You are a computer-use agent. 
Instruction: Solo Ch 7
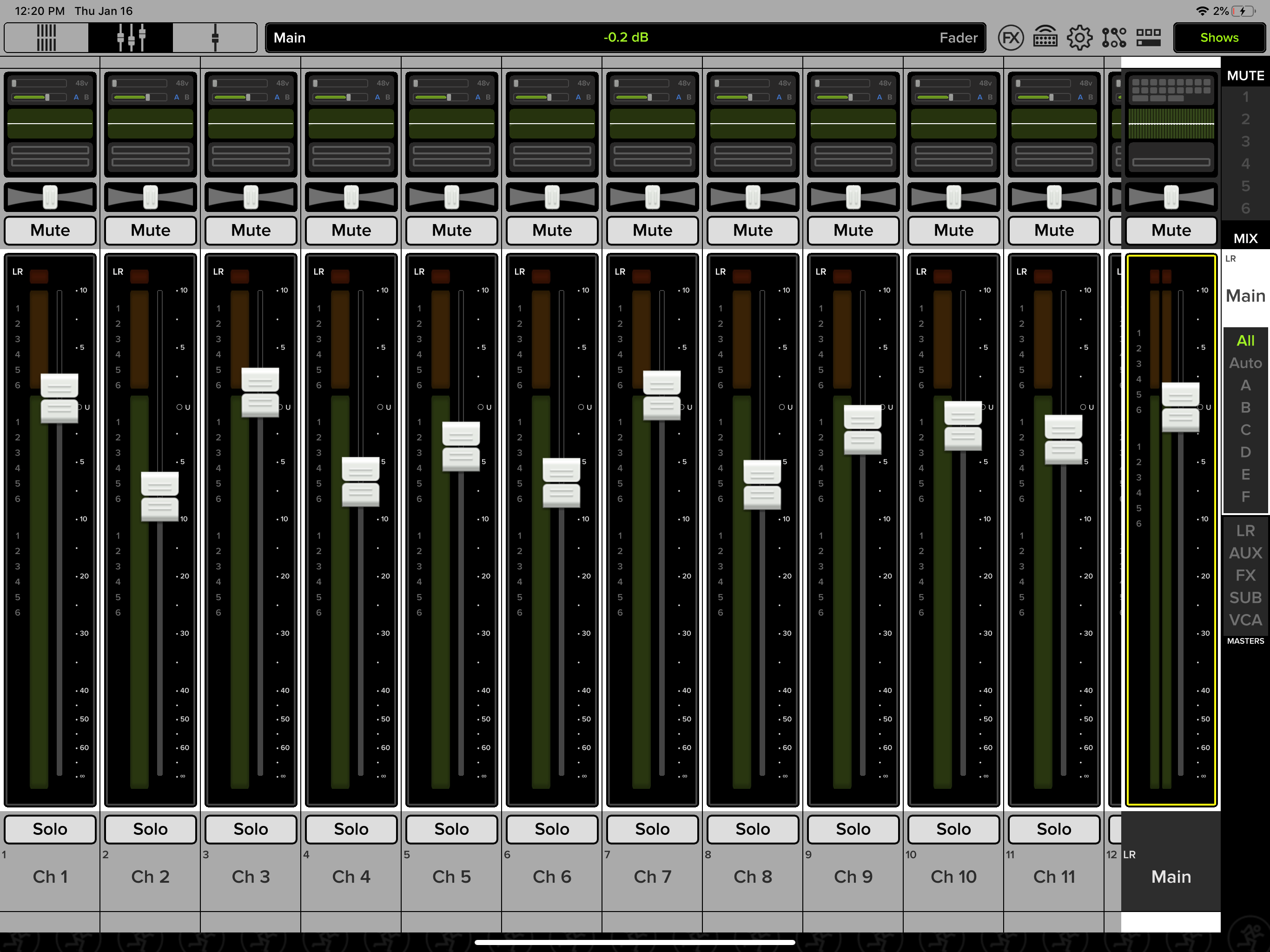pyautogui.click(x=652, y=829)
